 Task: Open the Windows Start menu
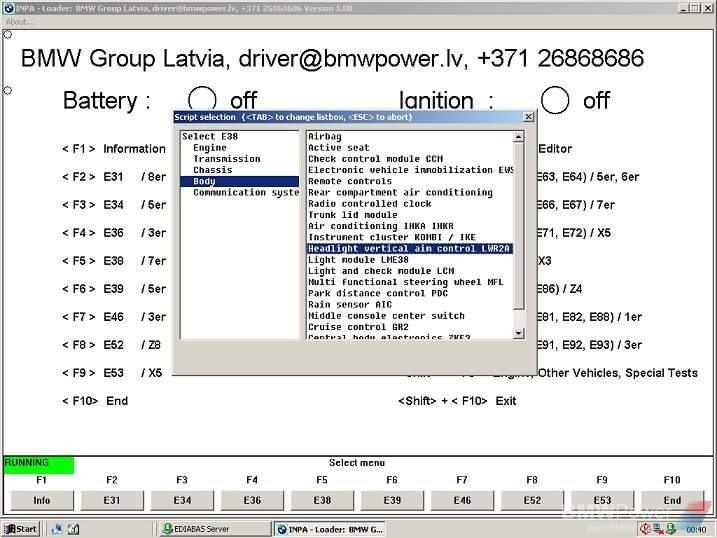point(21,529)
